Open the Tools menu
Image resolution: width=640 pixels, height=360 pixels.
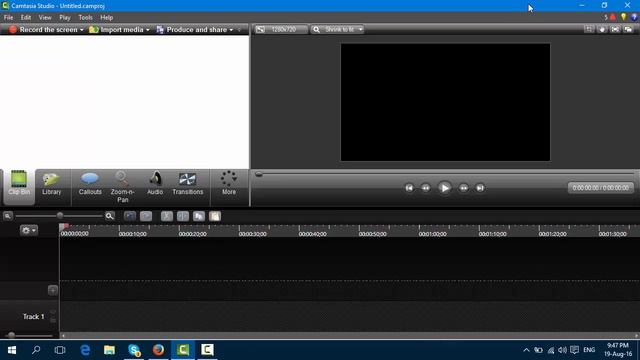[85, 18]
